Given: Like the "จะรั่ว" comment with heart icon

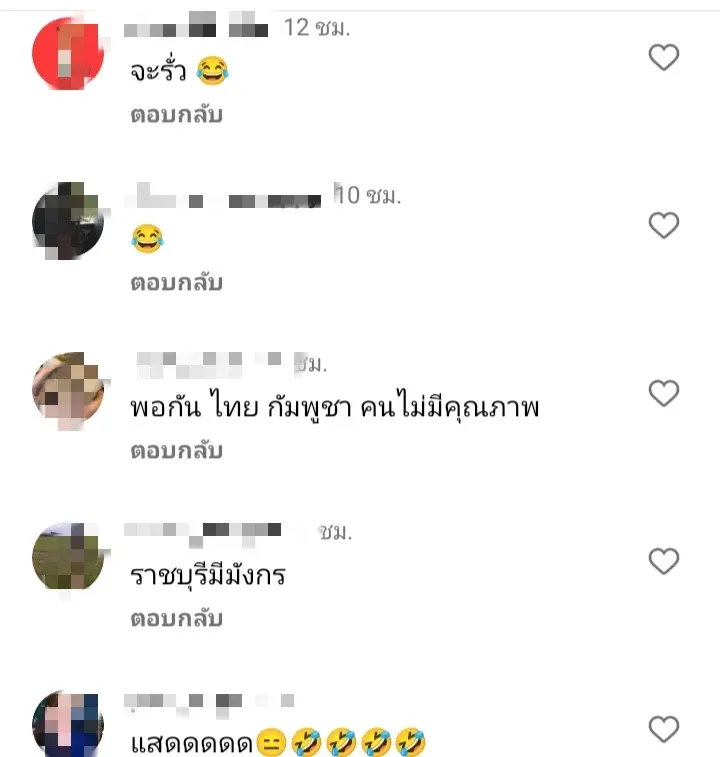Looking at the screenshot, I should tap(664, 57).
